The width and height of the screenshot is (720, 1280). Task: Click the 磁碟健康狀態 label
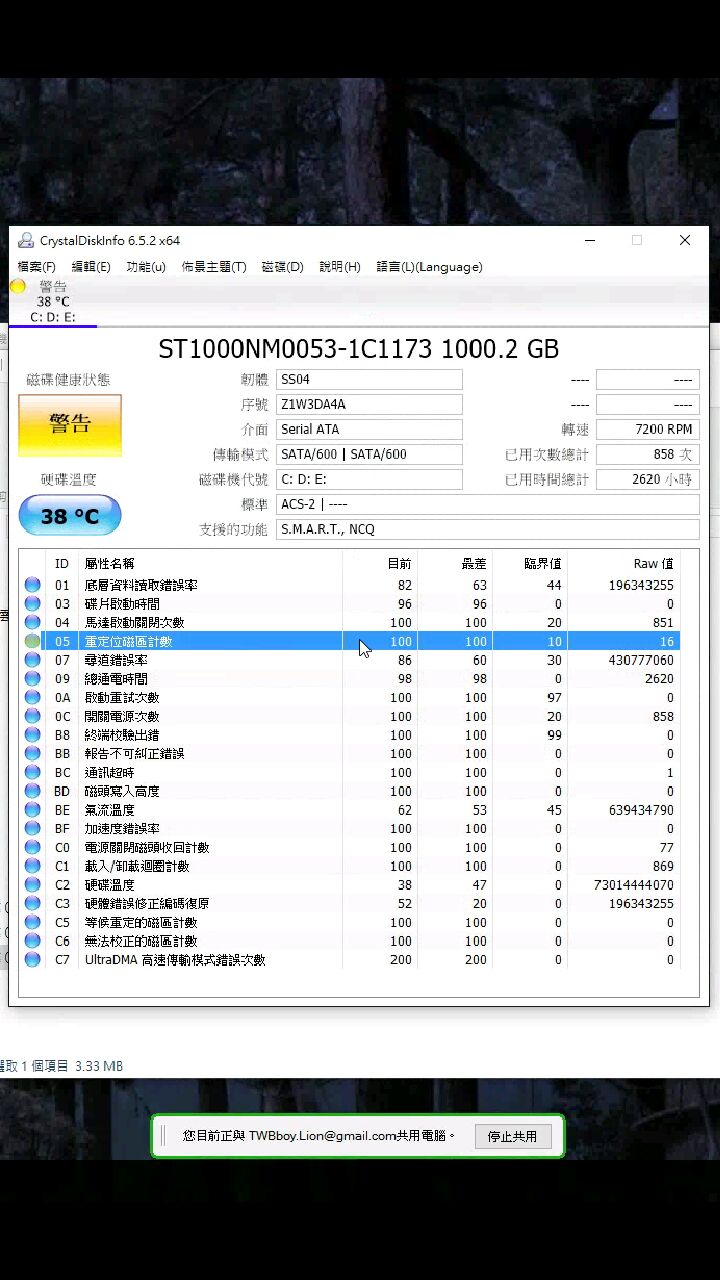click(68, 380)
